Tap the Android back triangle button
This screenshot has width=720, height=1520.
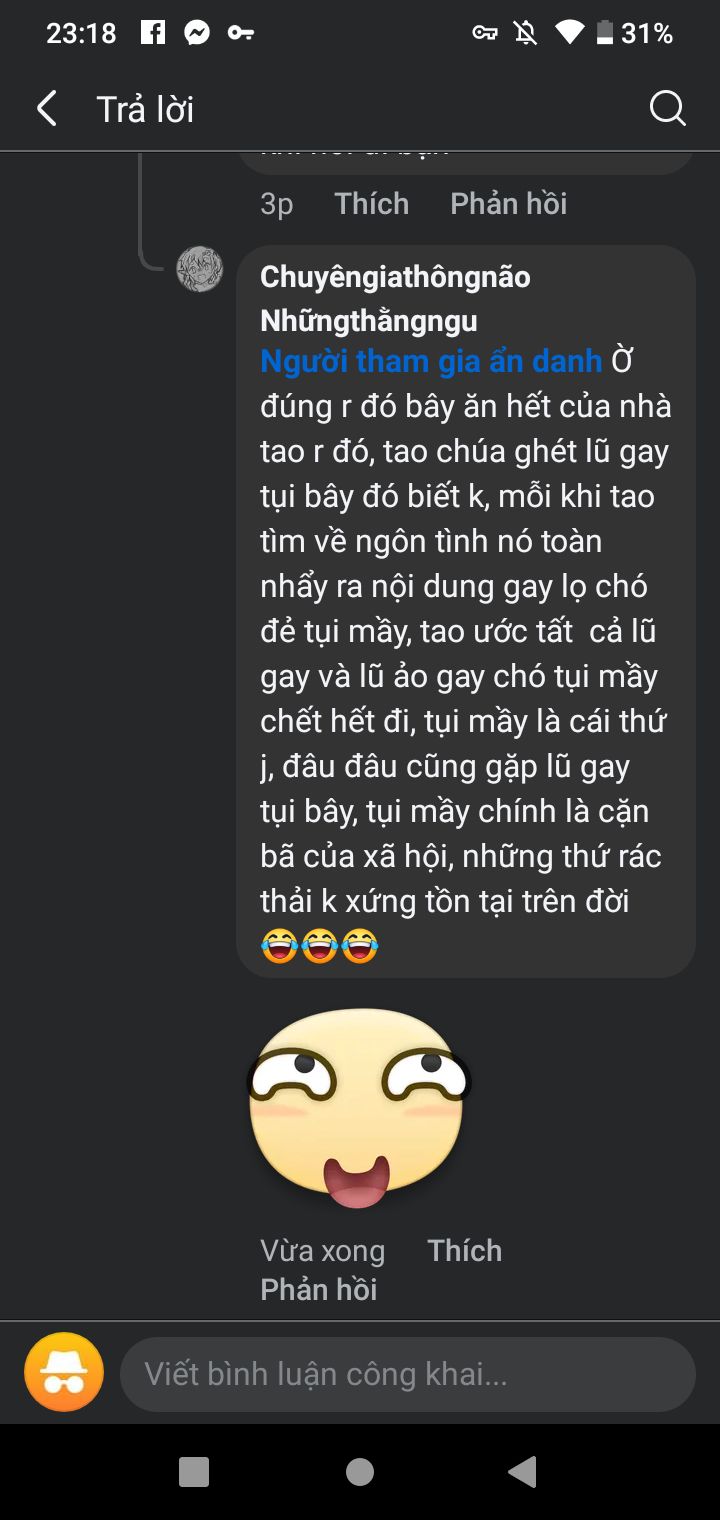[x=522, y=1472]
